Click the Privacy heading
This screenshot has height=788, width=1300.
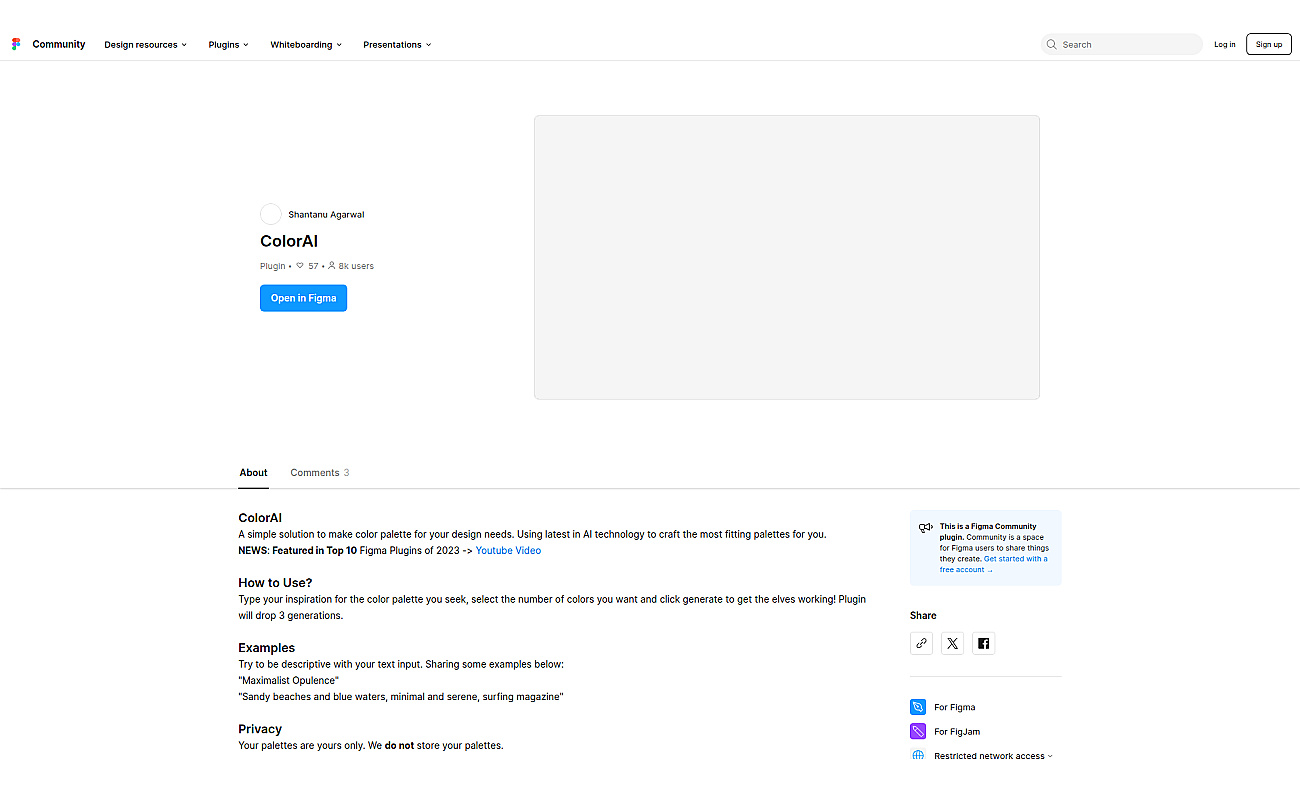click(x=260, y=729)
